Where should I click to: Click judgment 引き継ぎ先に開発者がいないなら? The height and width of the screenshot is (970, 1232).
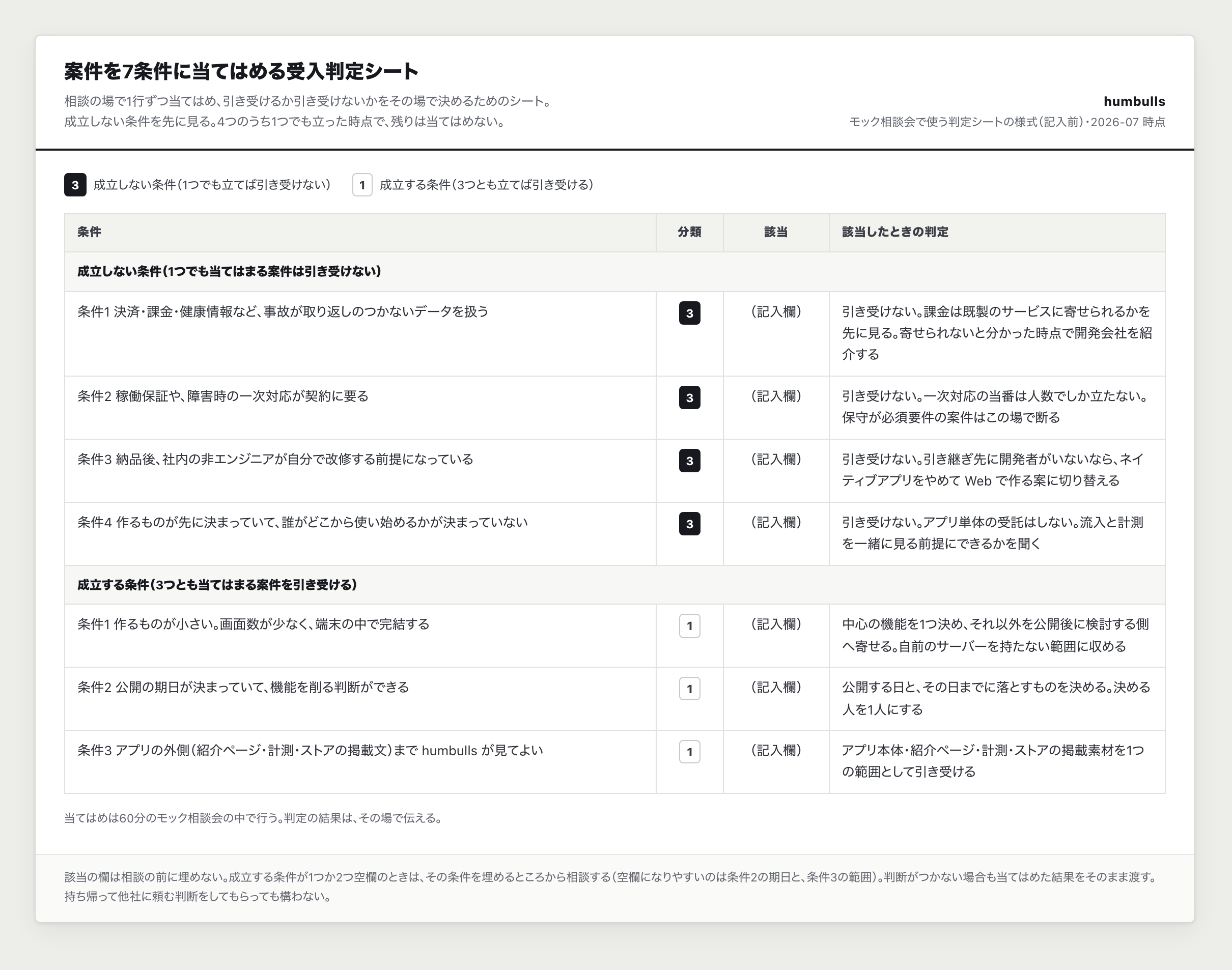(x=993, y=470)
